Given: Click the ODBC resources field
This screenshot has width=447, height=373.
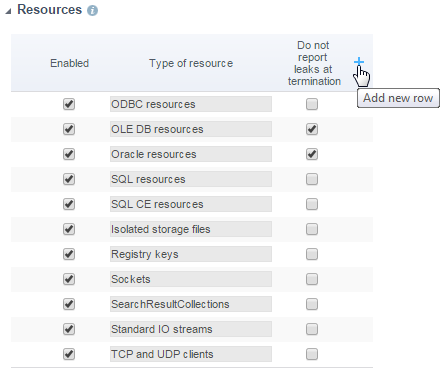Looking at the screenshot, I should [191, 104].
